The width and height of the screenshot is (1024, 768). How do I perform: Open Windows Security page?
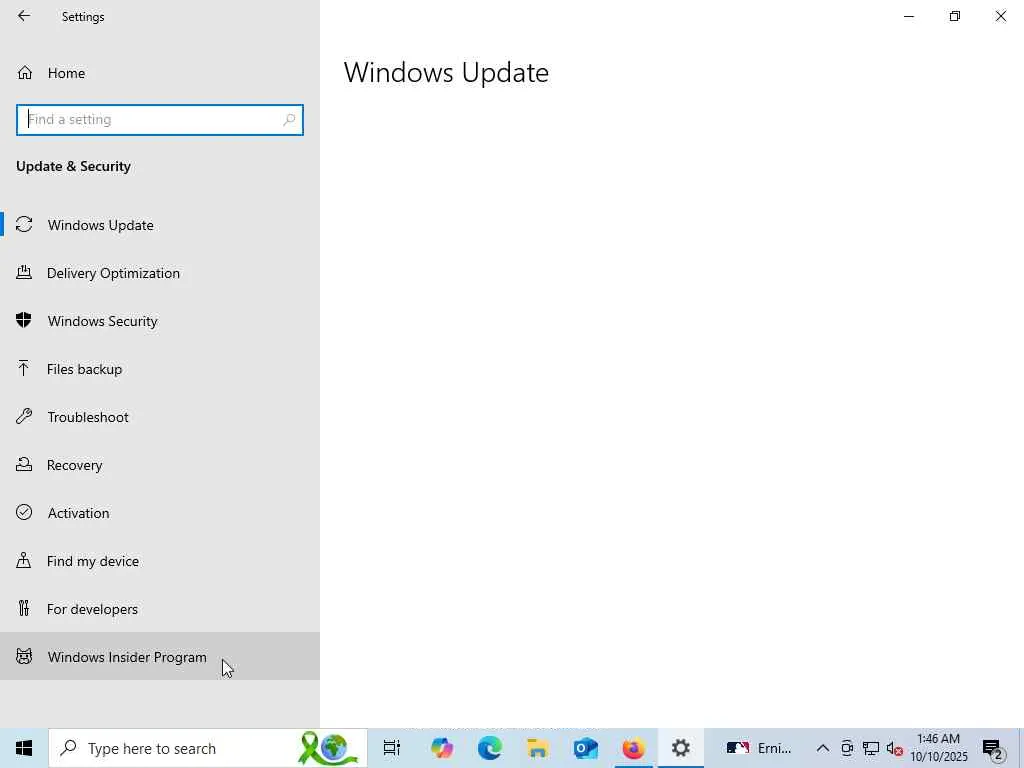point(160,321)
